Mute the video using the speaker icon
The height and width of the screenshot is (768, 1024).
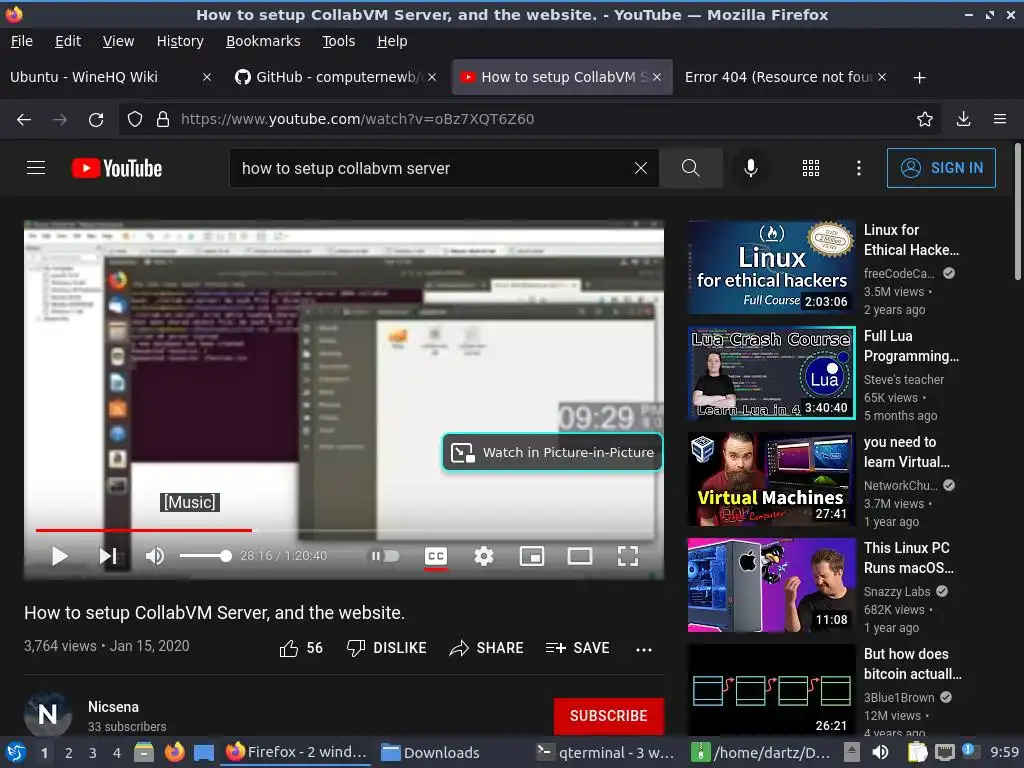coord(155,556)
